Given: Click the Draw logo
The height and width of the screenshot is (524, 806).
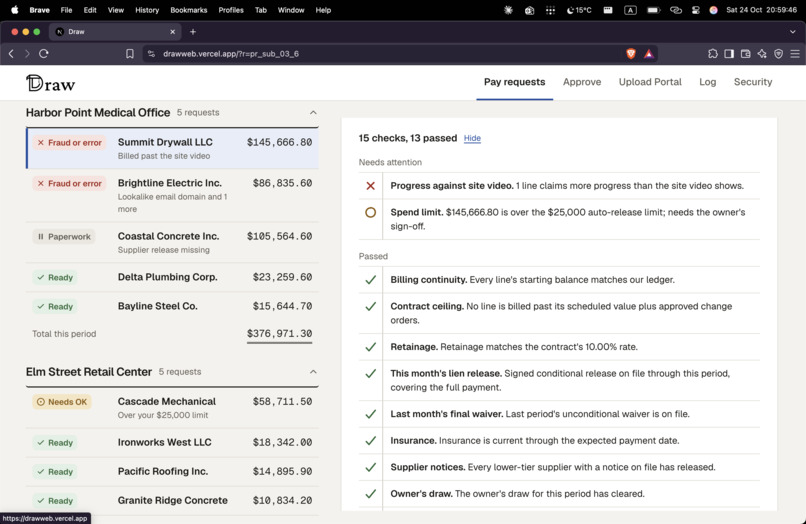Looking at the screenshot, I should 50,83.
